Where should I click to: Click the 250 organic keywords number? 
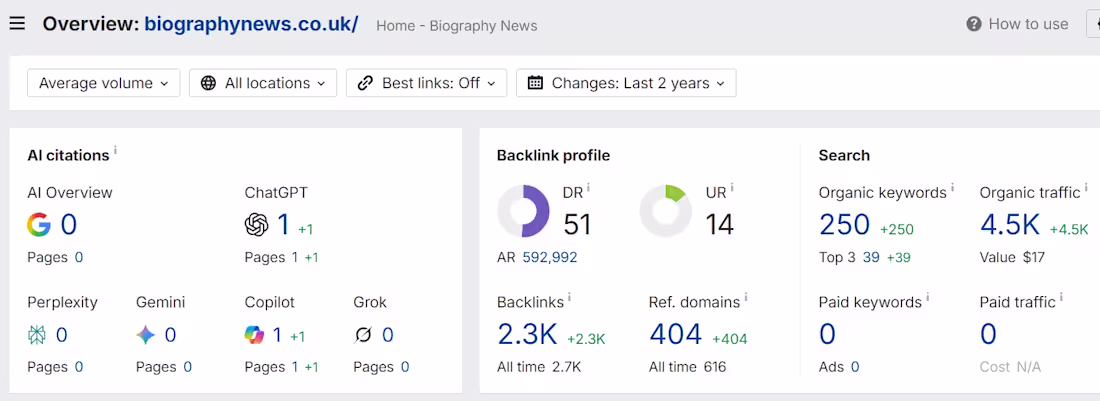(x=845, y=225)
